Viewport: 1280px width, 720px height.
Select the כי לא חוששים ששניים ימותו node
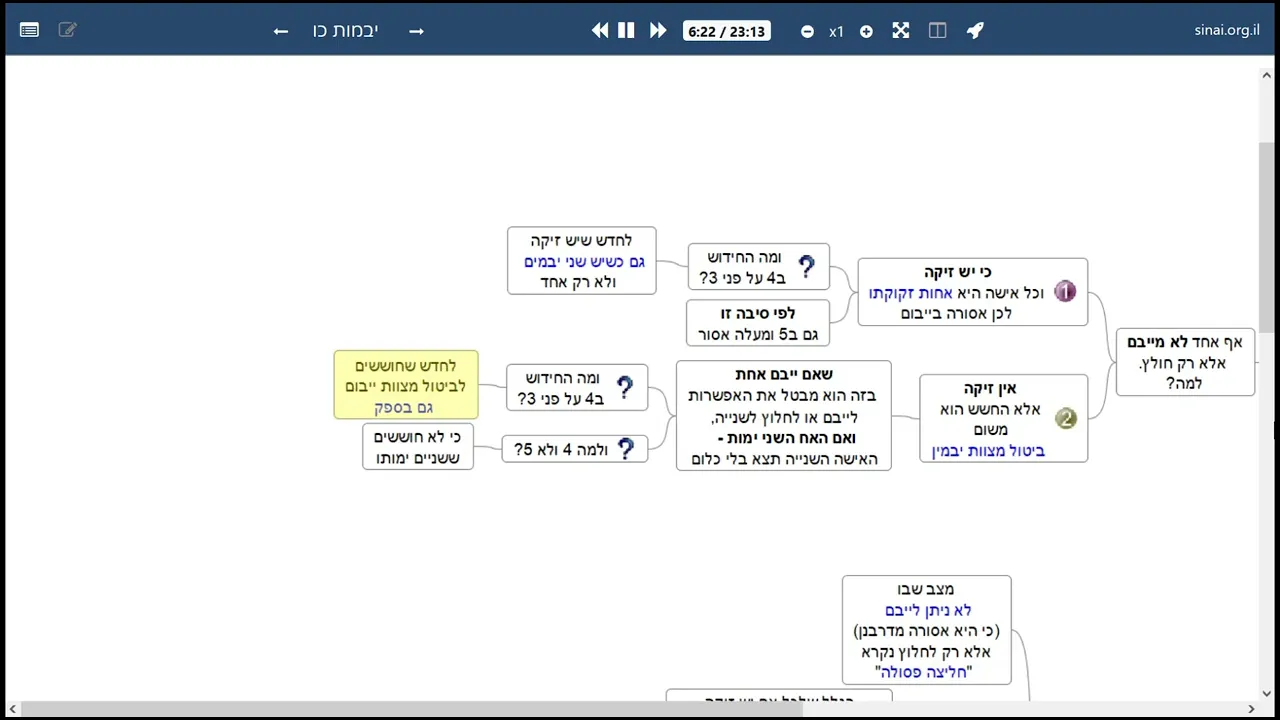(x=418, y=447)
